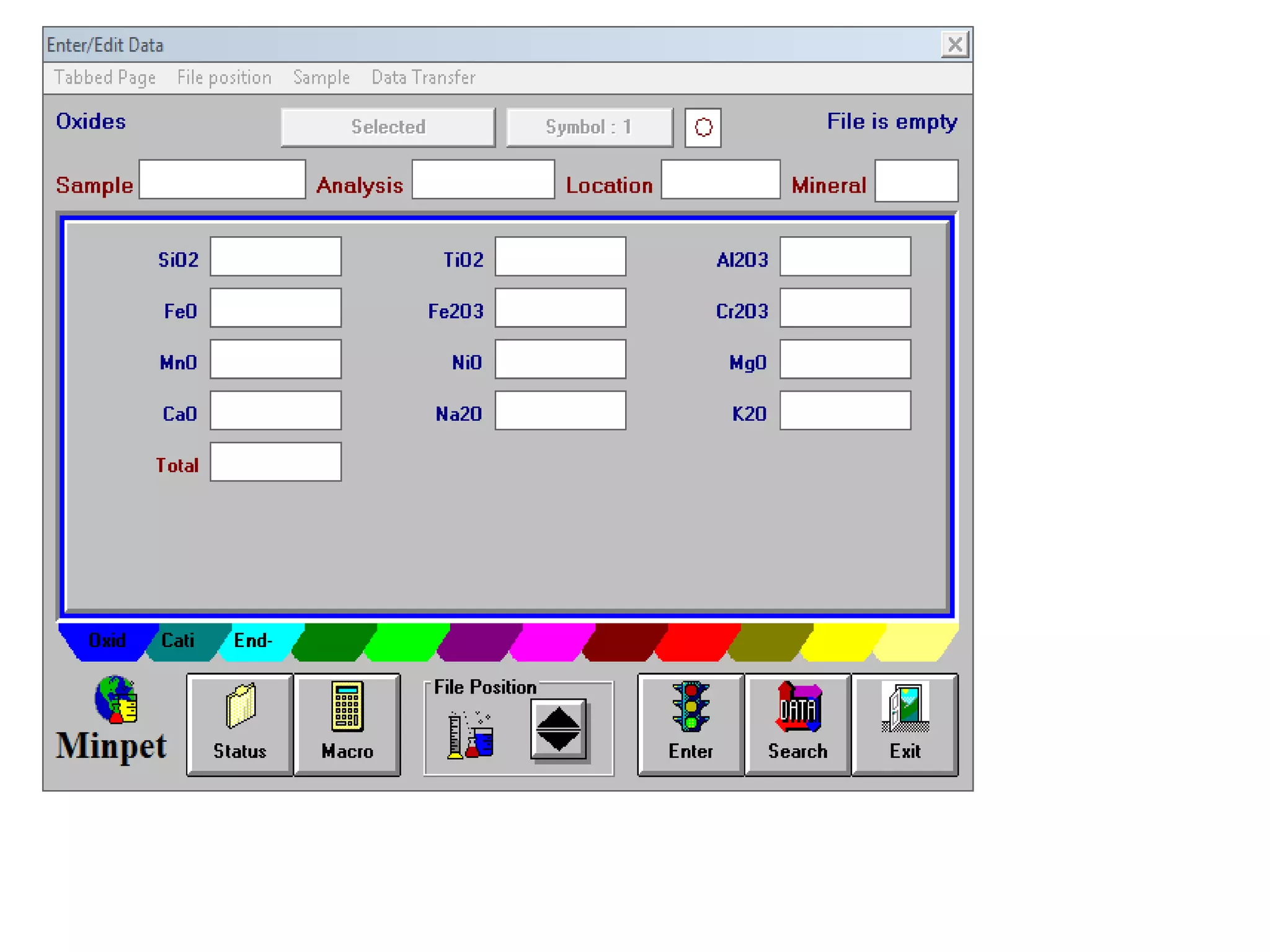The width and height of the screenshot is (1270, 952).
Task: Click the SiO2 input field
Action: pyautogui.click(x=275, y=257)
